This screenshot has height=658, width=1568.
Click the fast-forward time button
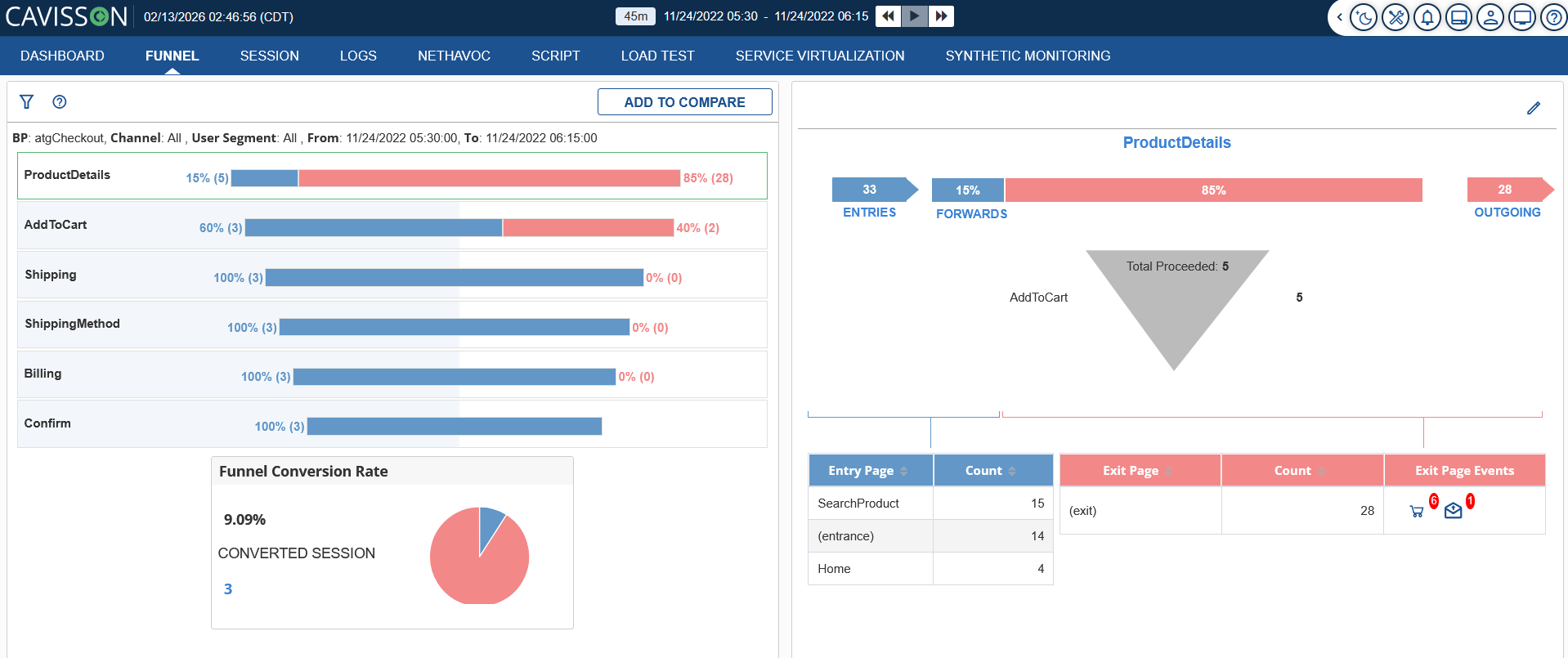point(942,16)
